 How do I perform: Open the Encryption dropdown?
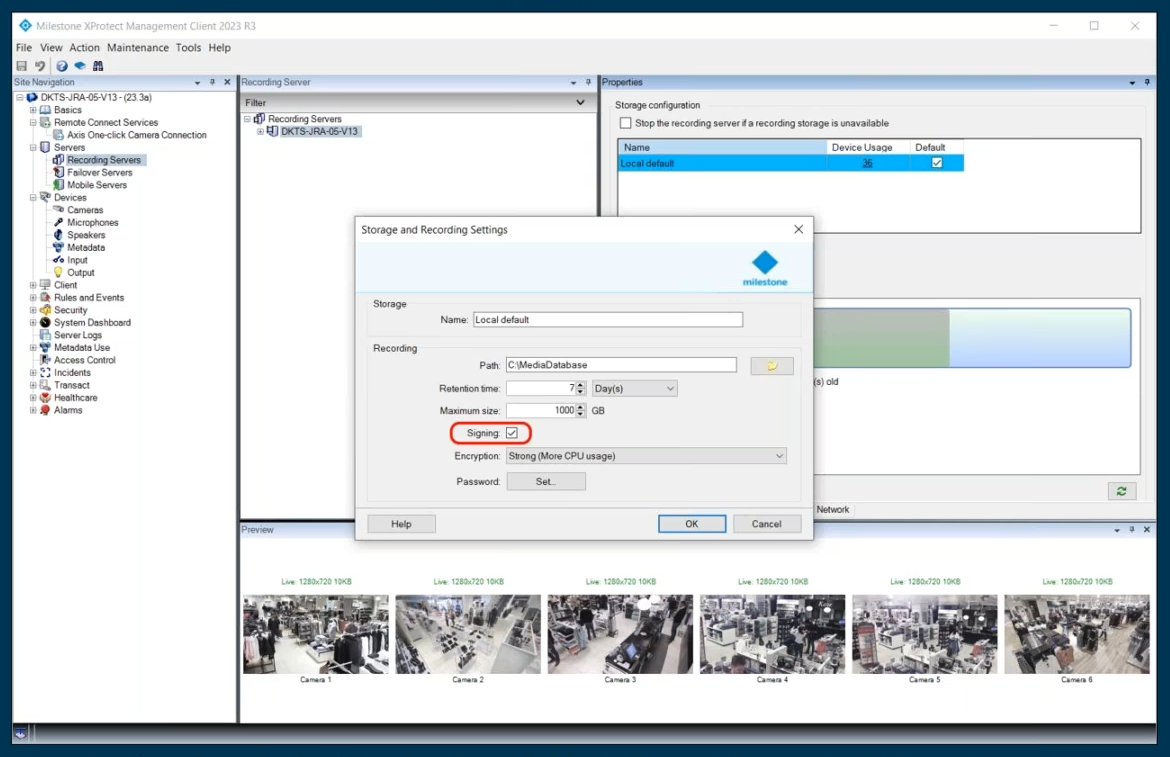(646, 456)
